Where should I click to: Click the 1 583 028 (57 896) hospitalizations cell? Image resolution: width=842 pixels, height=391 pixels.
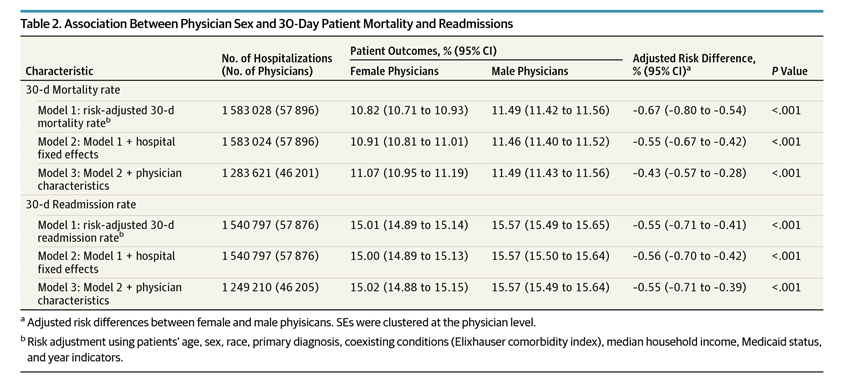coord(270,111)
